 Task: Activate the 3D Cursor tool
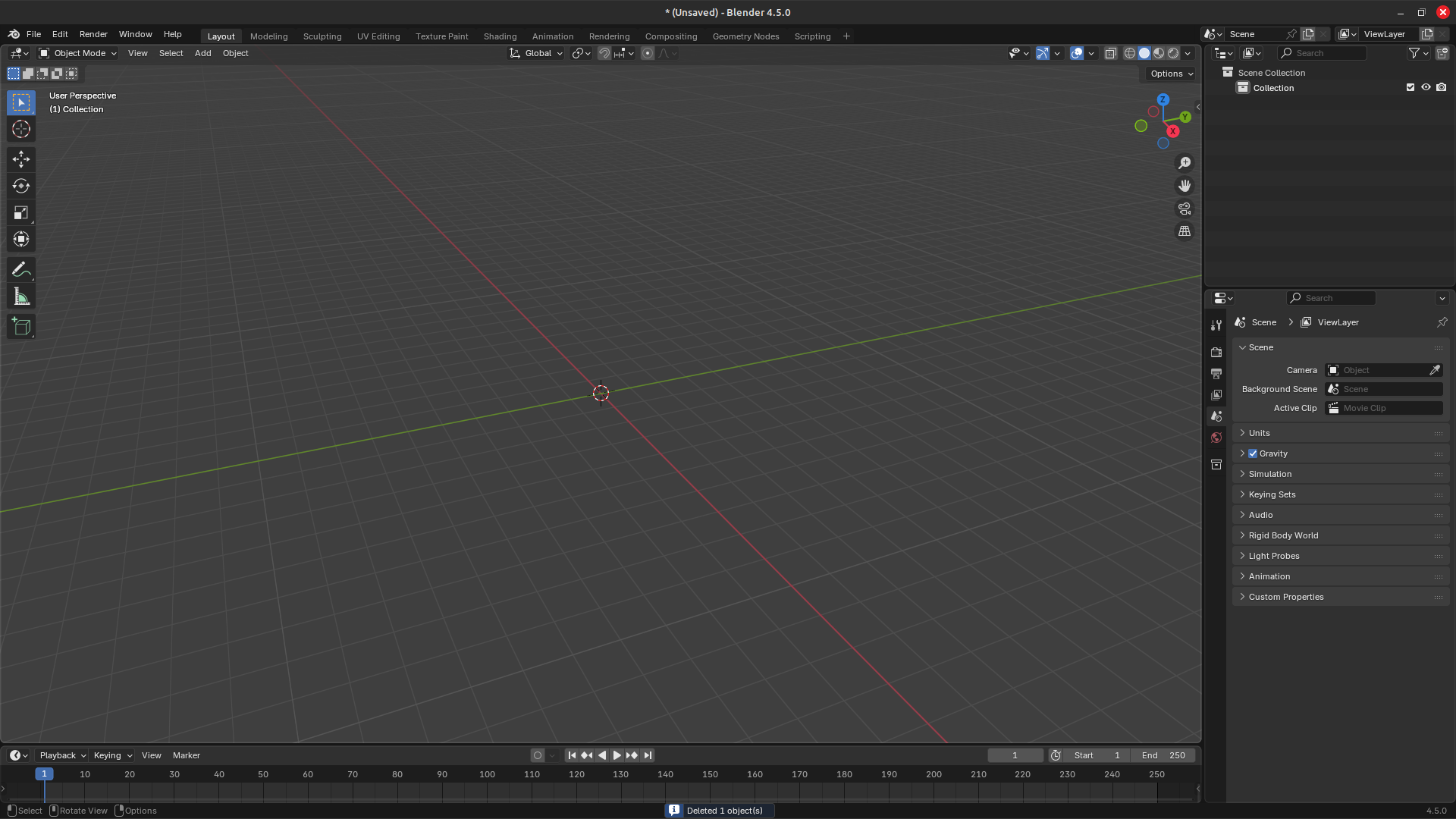(x=21, y=129)
